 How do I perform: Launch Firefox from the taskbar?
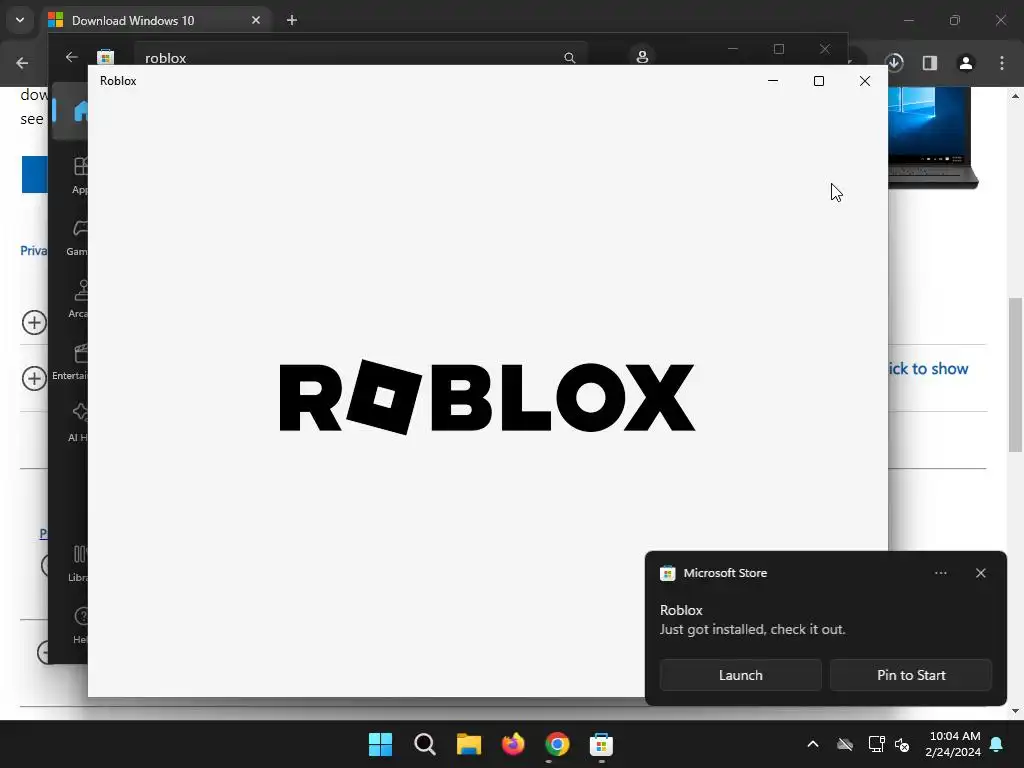click(513, 744)
